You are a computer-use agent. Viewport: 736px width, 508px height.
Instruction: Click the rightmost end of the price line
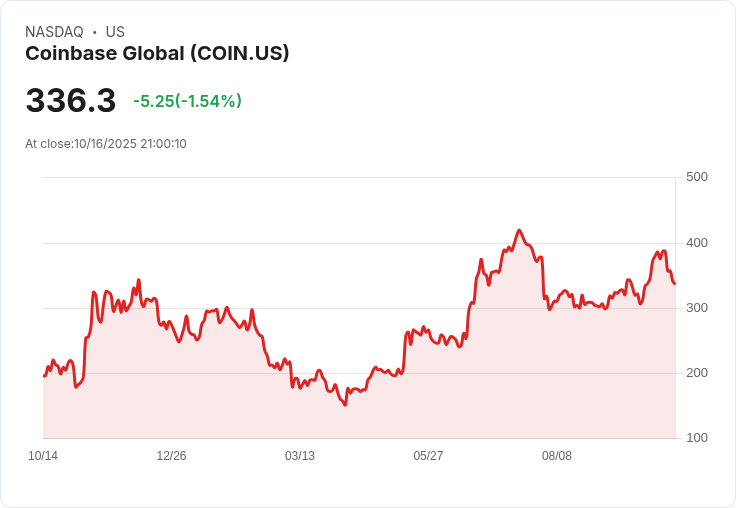click(674, 284)
